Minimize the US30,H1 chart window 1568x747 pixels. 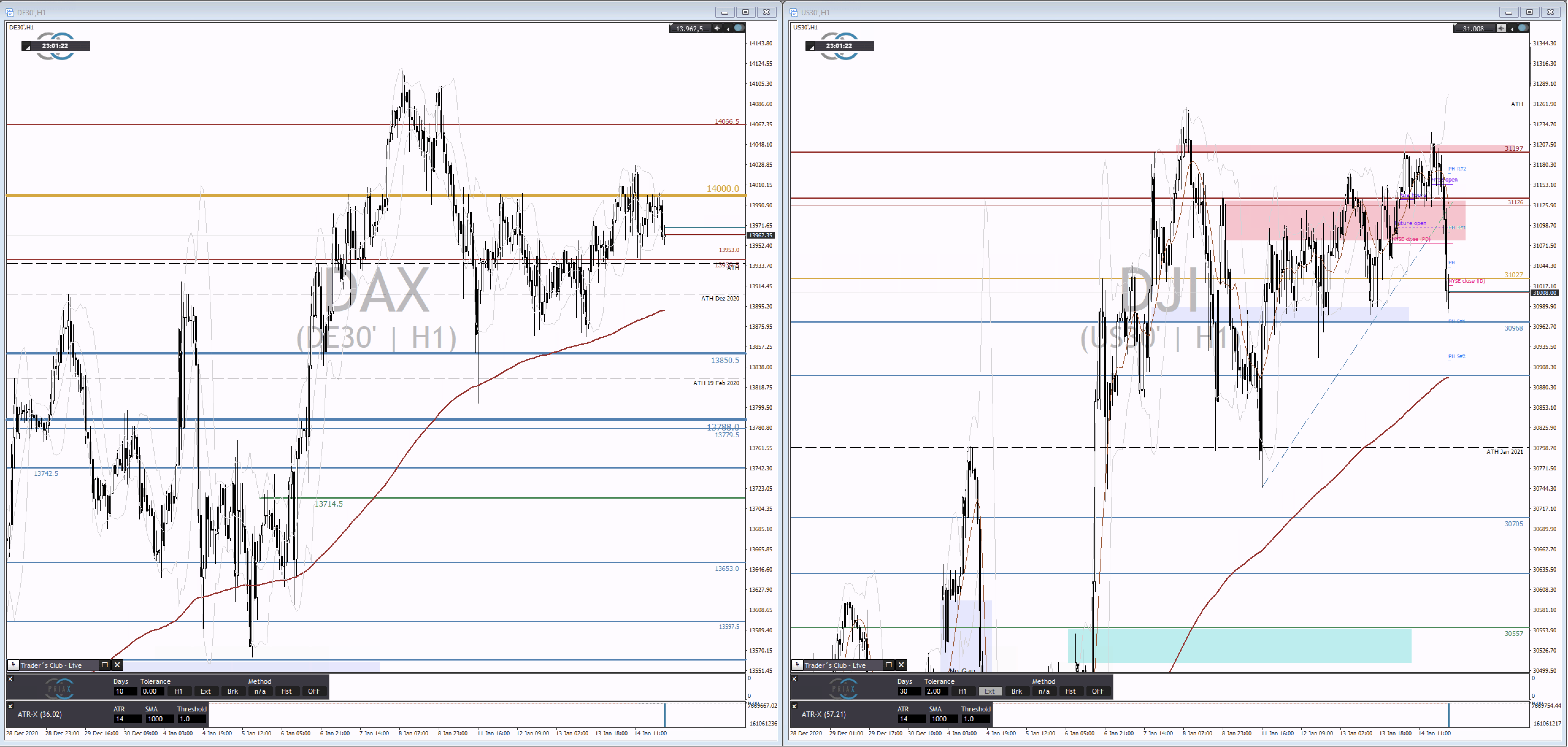(1508, 12)
